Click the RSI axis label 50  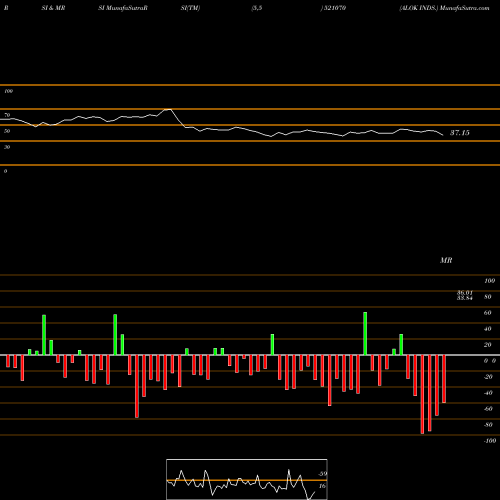pos(7,131)
